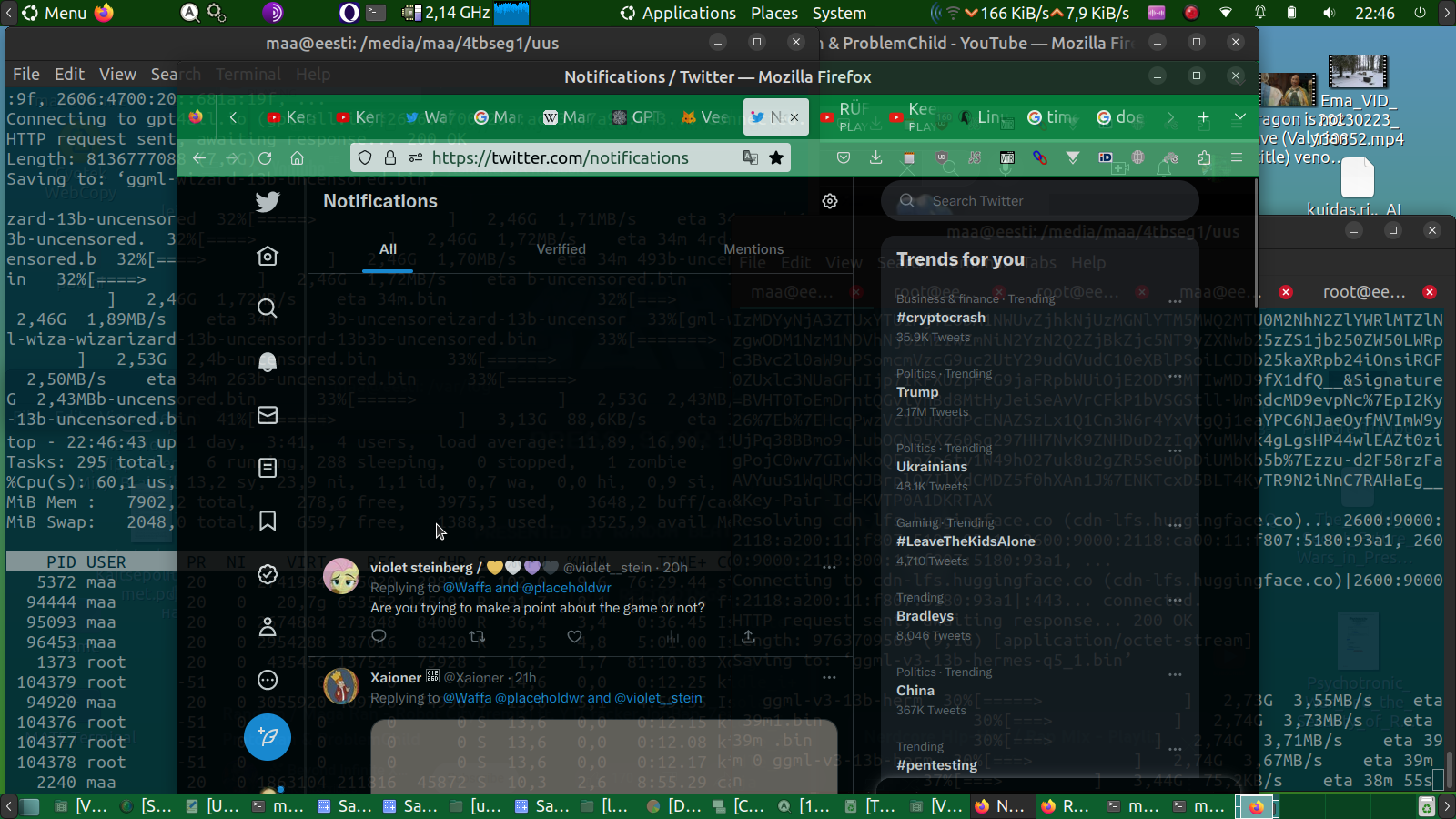Screen dimensions: 1456x819
Task: Open more options on Xaioner's tweet
Action: click(x=829, y=677)
